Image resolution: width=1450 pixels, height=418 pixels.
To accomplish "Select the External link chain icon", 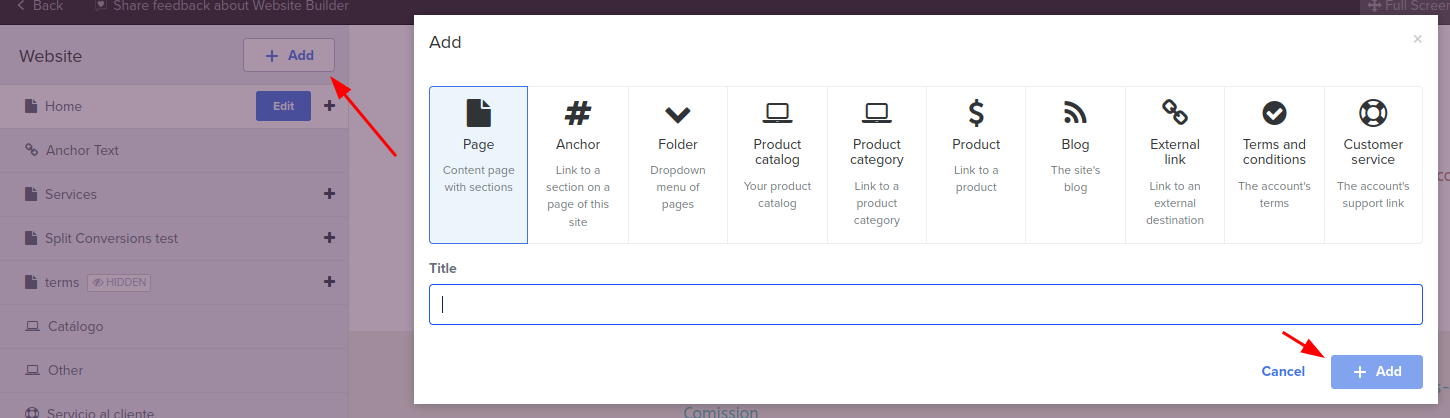I will click(x=1174, y=111).
